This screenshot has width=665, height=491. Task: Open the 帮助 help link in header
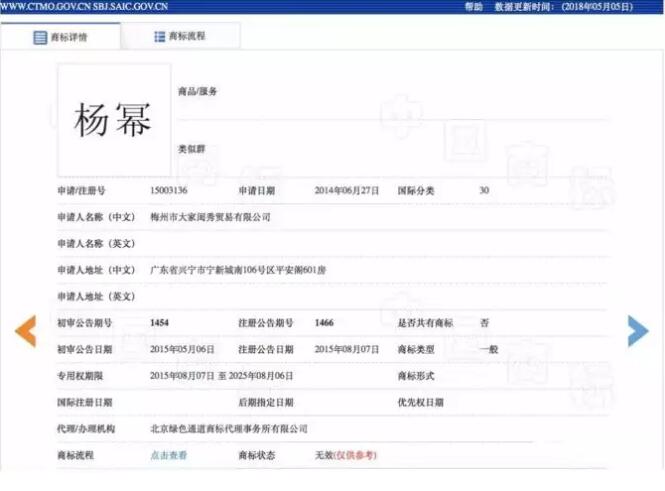[x=474, y=6]
